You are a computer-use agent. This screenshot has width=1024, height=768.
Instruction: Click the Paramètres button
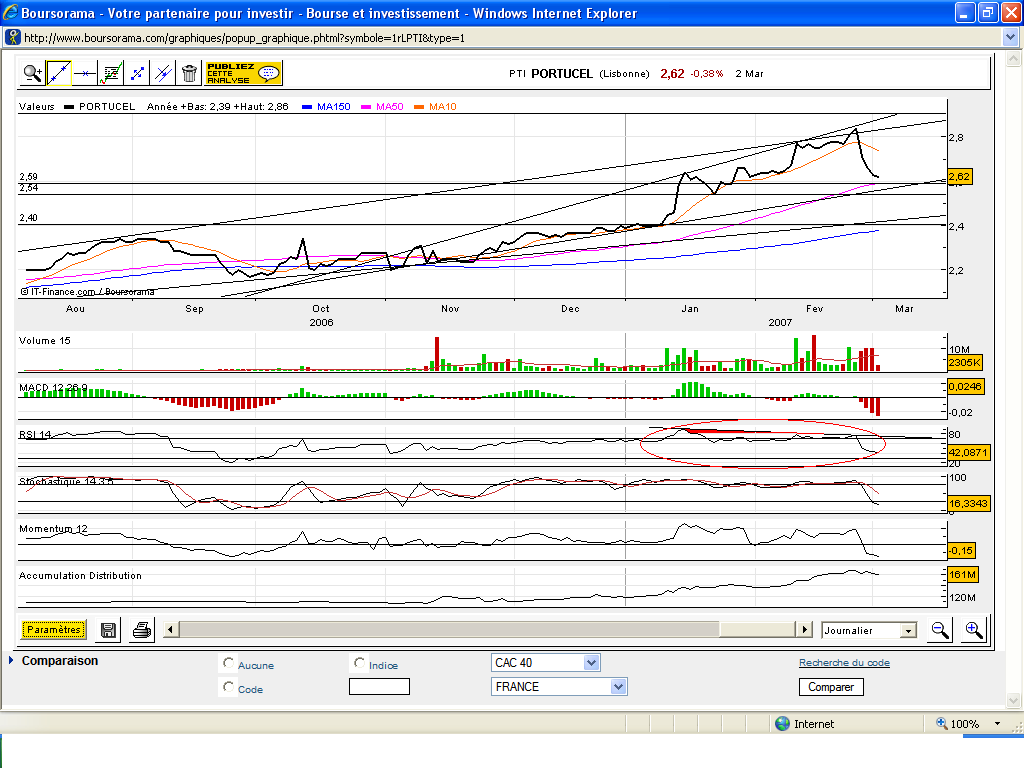tap(54, 630)
